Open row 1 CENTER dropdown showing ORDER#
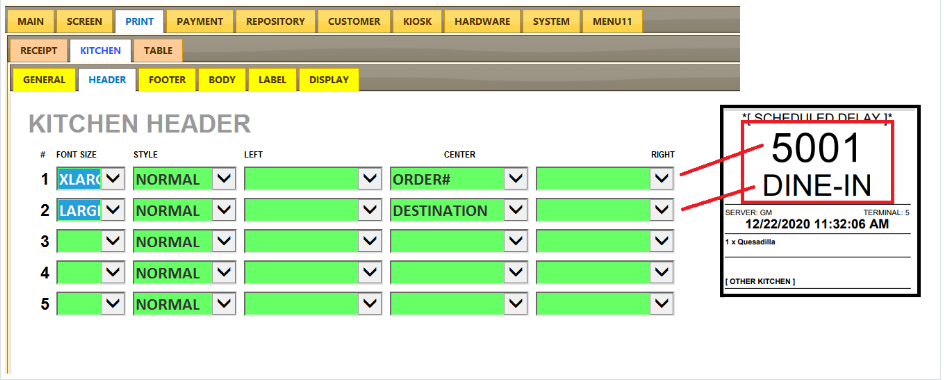This screenshot has height=380, width=944. pyautogui.click(x=459, y=179)
